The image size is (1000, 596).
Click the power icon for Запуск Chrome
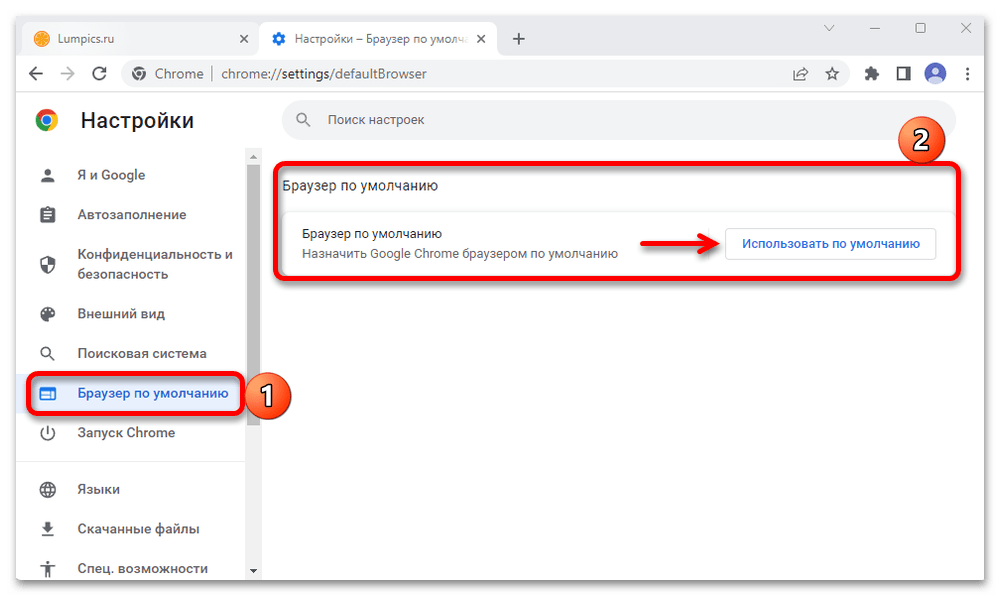coord(48,433)
